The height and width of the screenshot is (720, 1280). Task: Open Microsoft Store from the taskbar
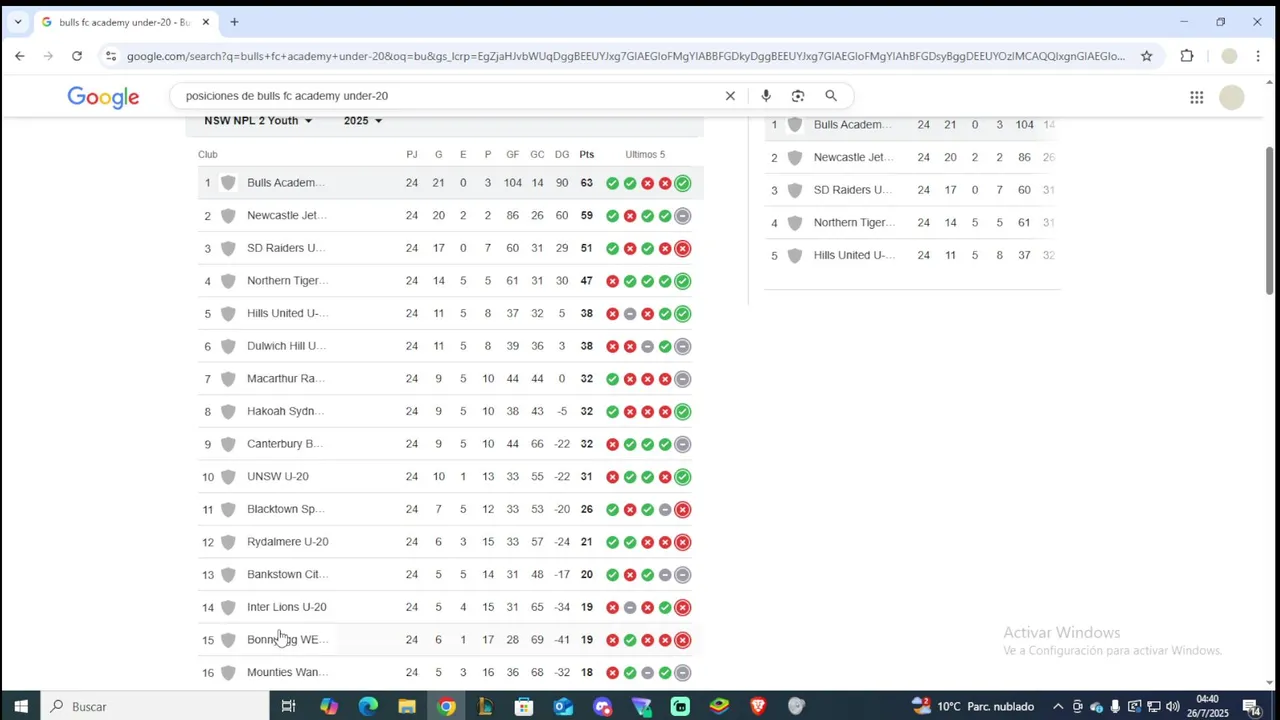click(524, 706)
